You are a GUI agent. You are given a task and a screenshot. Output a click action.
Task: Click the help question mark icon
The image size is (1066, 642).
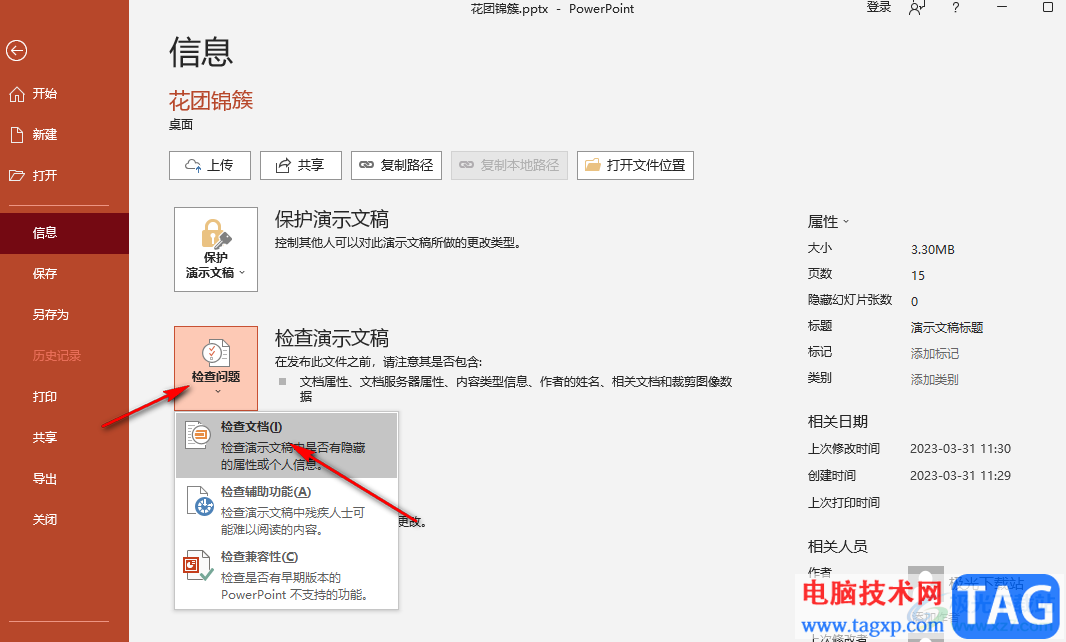coord(956,8)
